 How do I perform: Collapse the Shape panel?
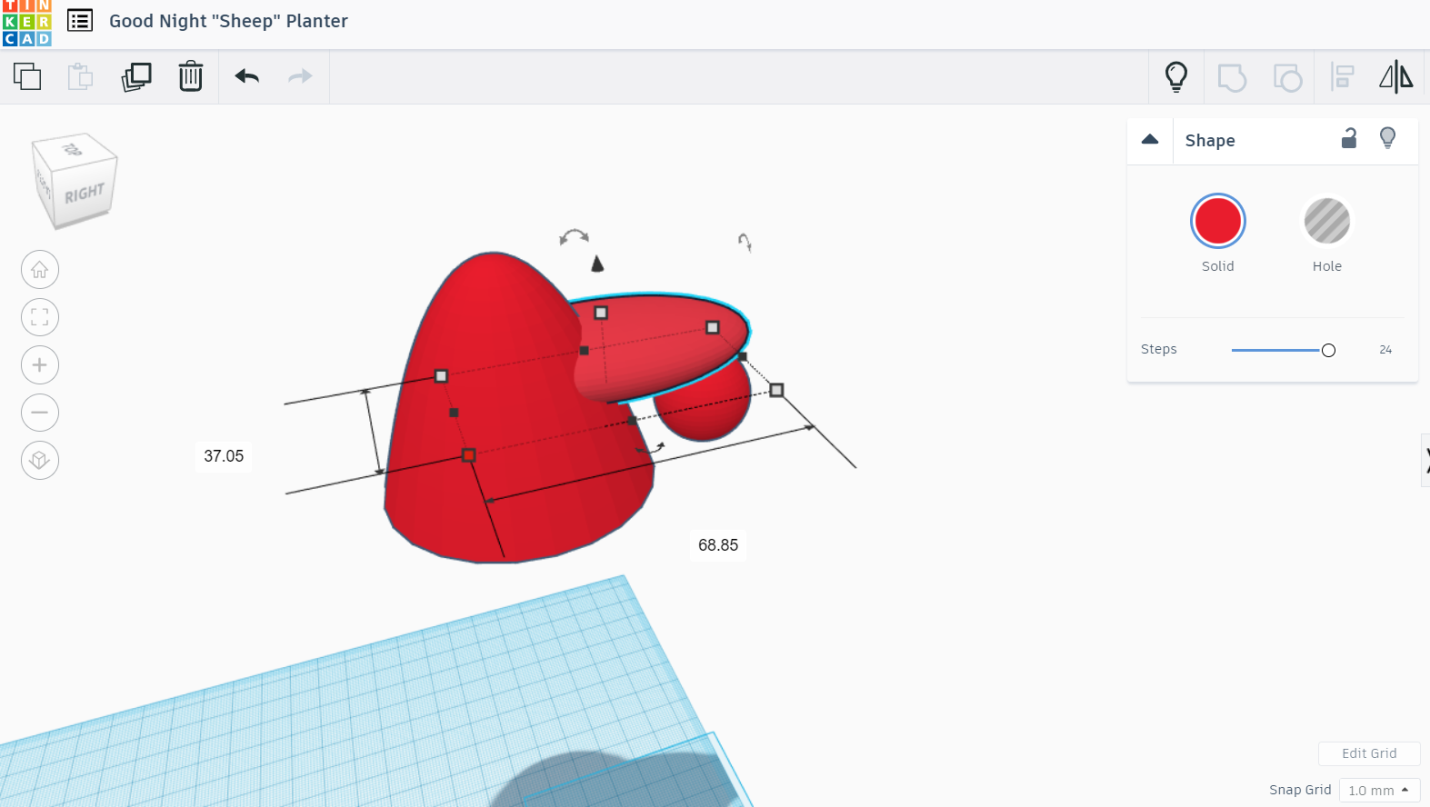point(1150,140)
